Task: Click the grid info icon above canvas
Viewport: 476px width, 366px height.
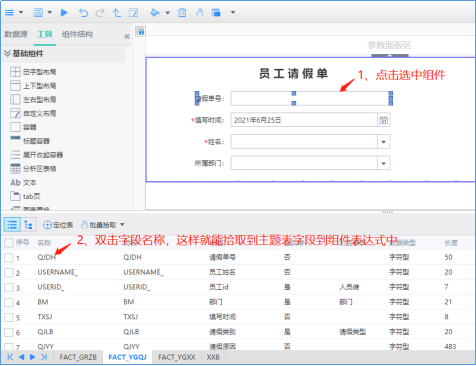Action: (x=141, y=31)
